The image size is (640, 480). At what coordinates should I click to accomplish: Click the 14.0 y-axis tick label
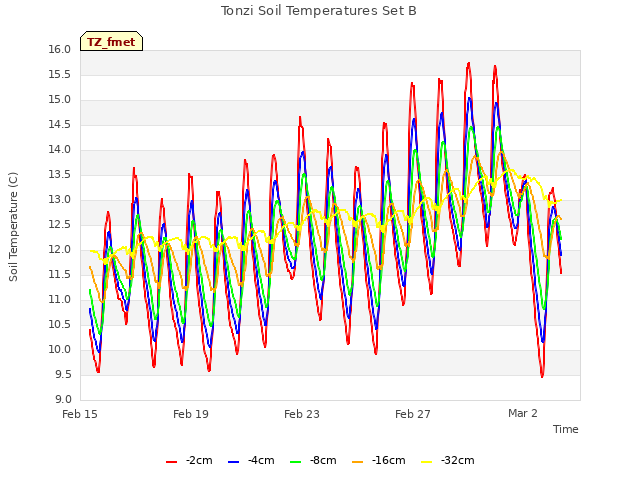tap(60, 150)
